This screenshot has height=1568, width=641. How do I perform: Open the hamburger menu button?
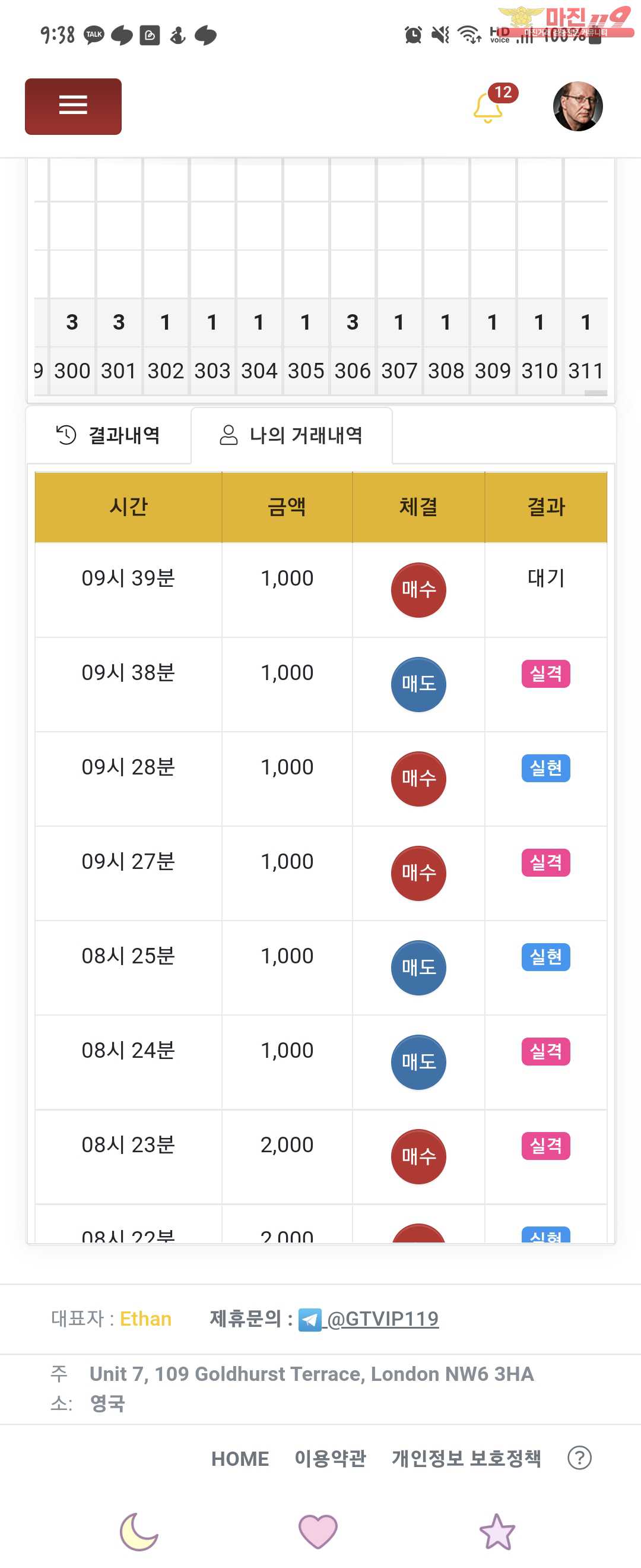pos(73,106)
